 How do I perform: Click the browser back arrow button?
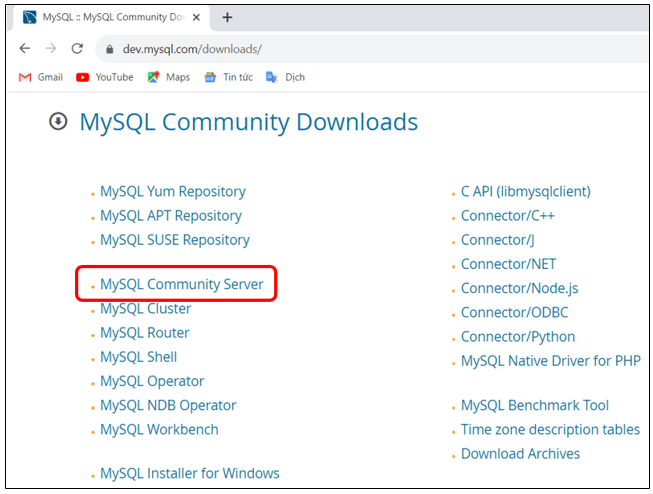(x=24, y=48)
